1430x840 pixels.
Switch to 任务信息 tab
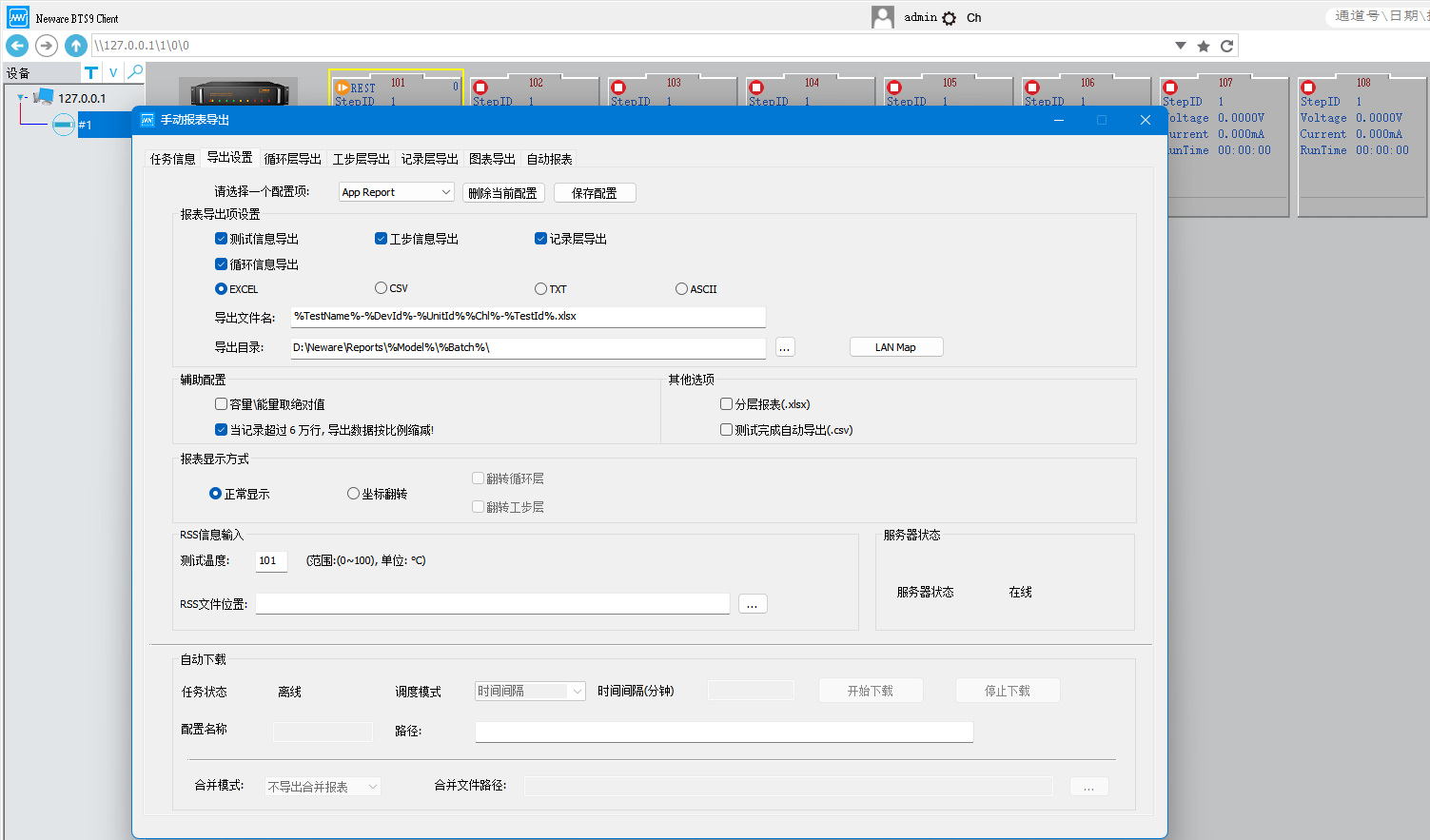(x=173, y=159)
